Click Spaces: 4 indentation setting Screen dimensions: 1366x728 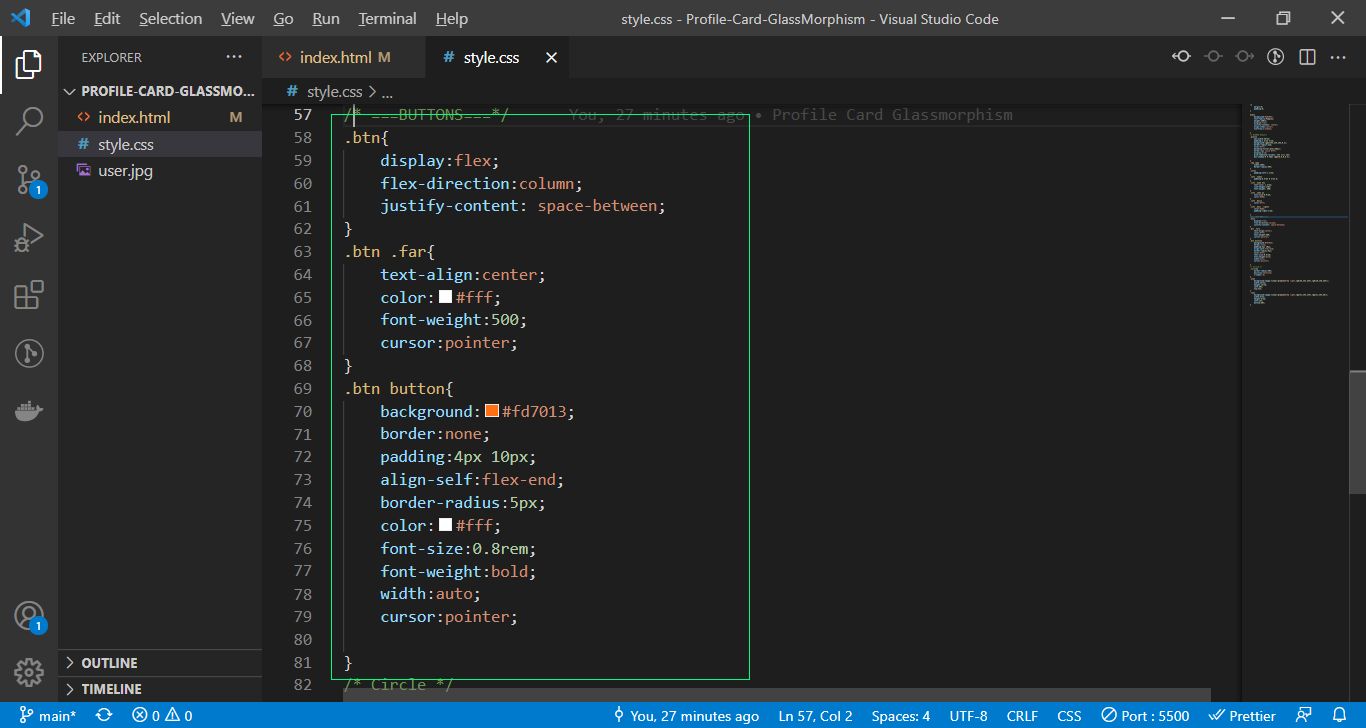point(900,715)
